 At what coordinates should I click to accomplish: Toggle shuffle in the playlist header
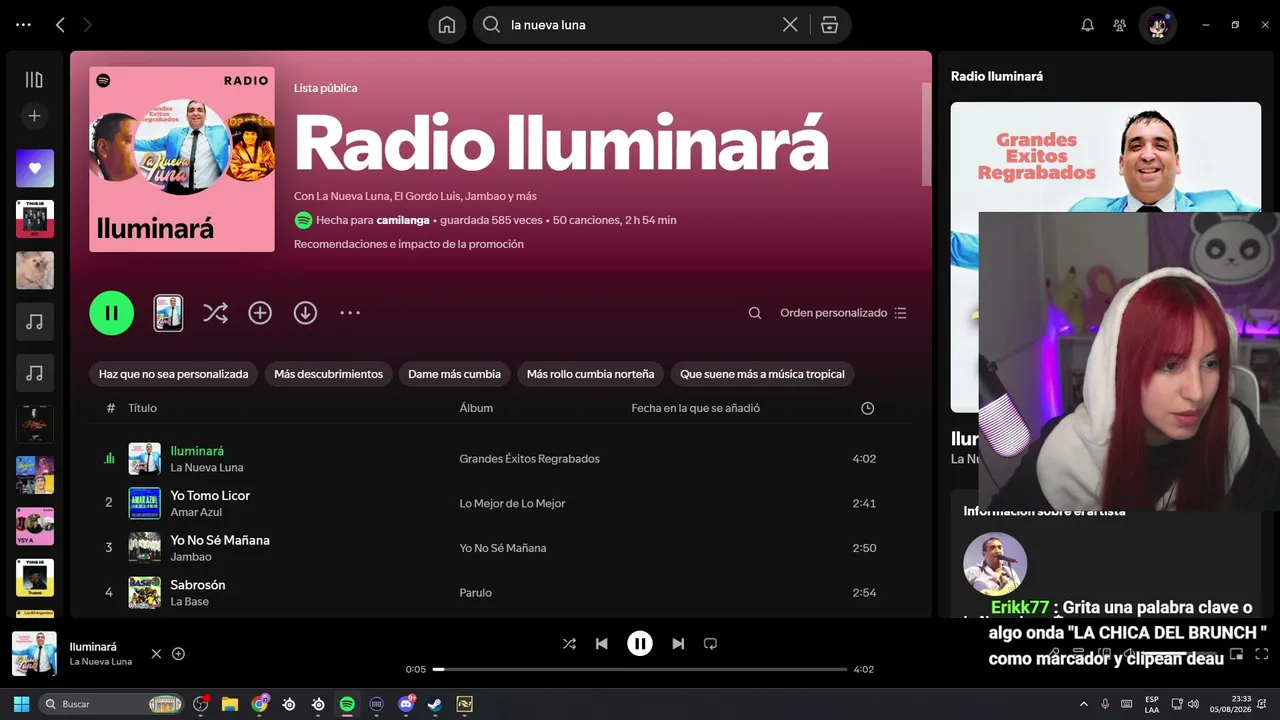coord(215,313)
